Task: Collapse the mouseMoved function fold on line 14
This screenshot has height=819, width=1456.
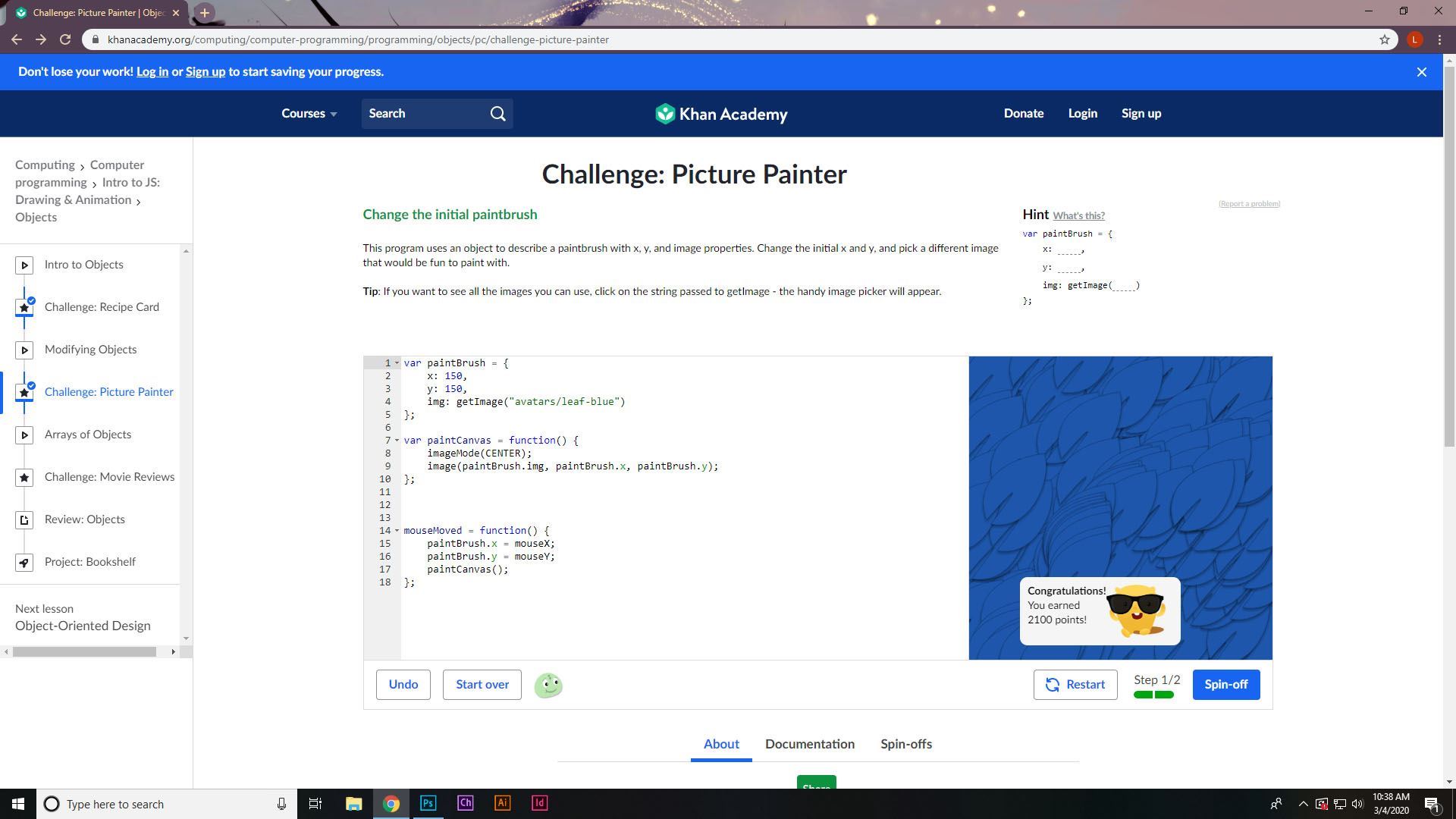Action: (x=397, y=531)
